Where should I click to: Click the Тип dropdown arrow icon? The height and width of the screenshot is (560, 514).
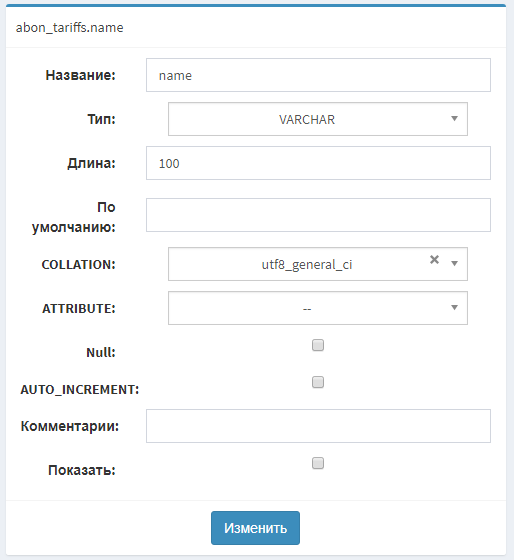[454, 119]
